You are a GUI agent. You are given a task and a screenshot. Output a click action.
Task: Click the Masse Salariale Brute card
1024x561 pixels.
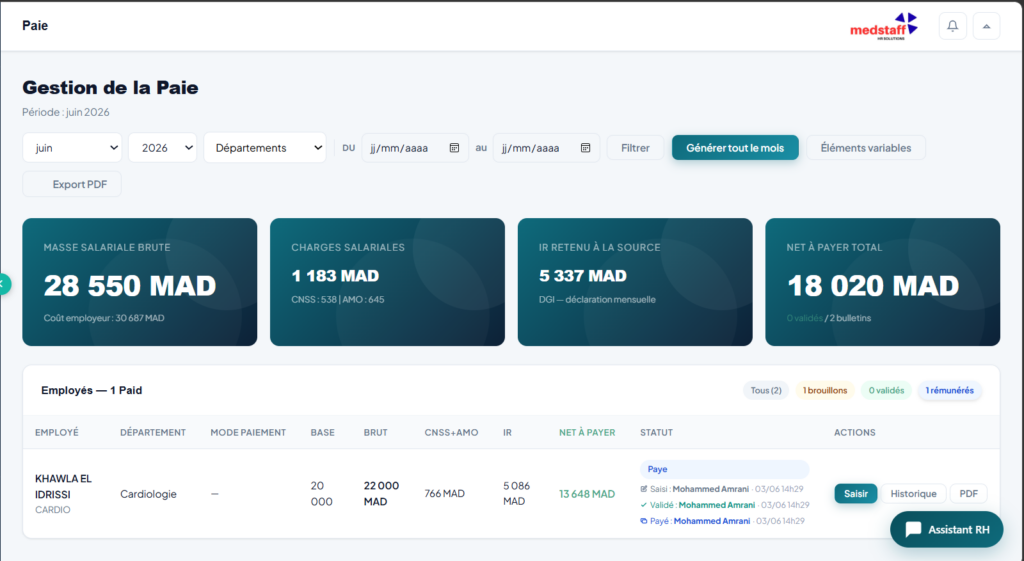click(x=140, y=282)
